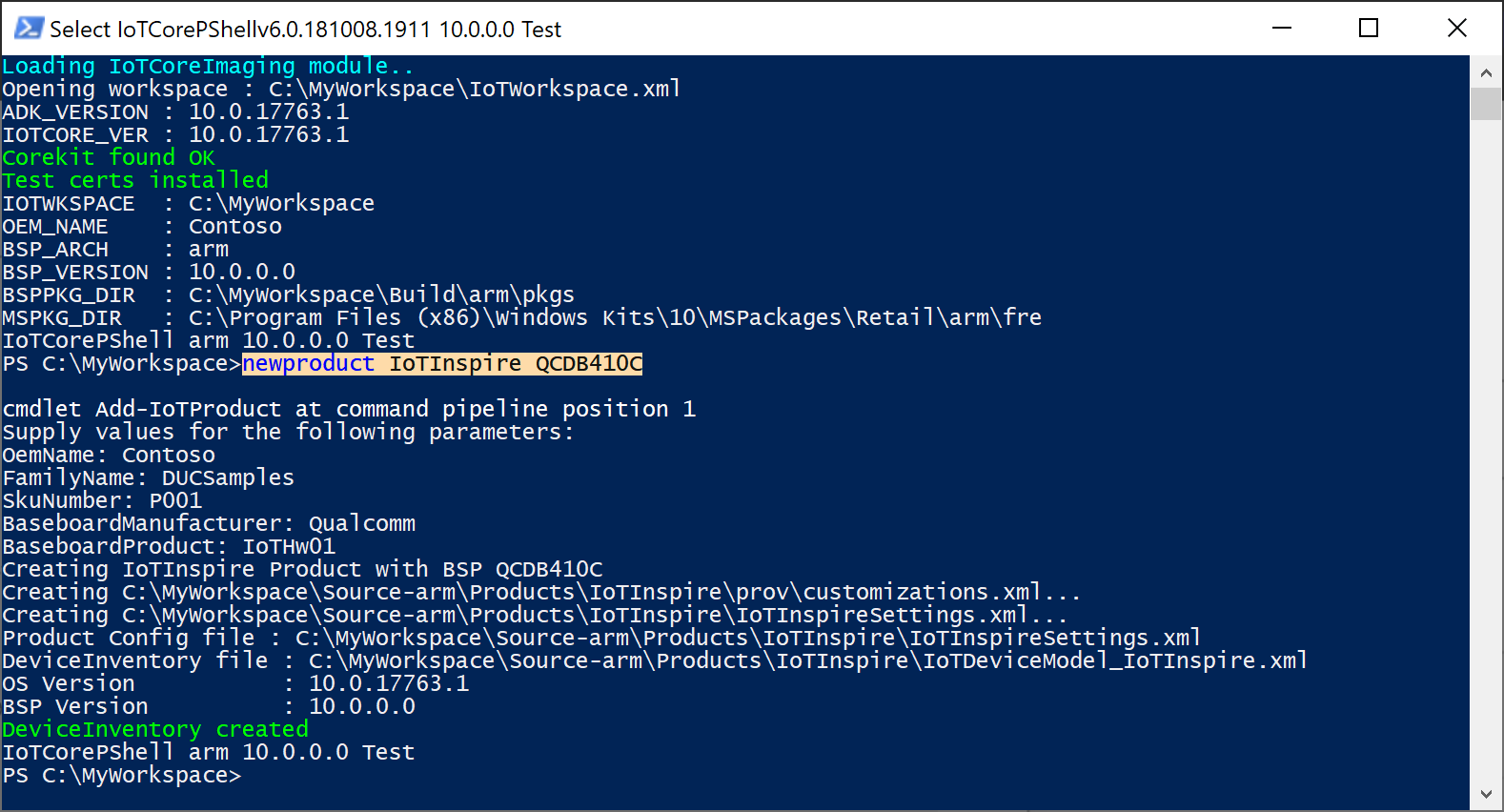
Task: Click the BaseboardManufacturer Qualcomm parameter line
Action: coord(209,522)
